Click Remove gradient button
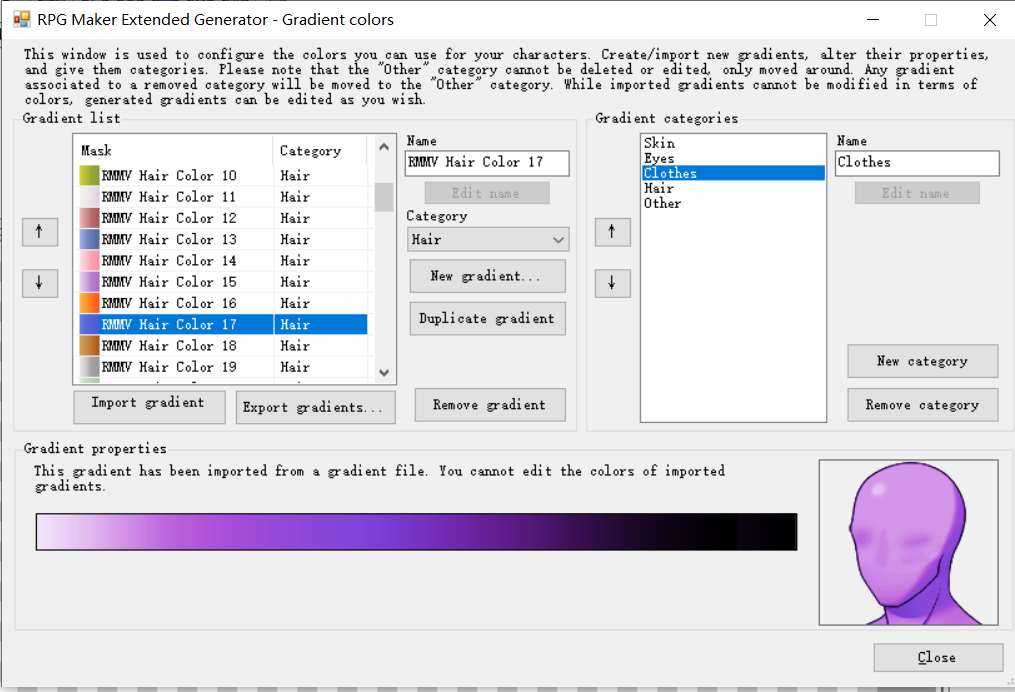The image size is (1015, 692). (x=490, y=405)
